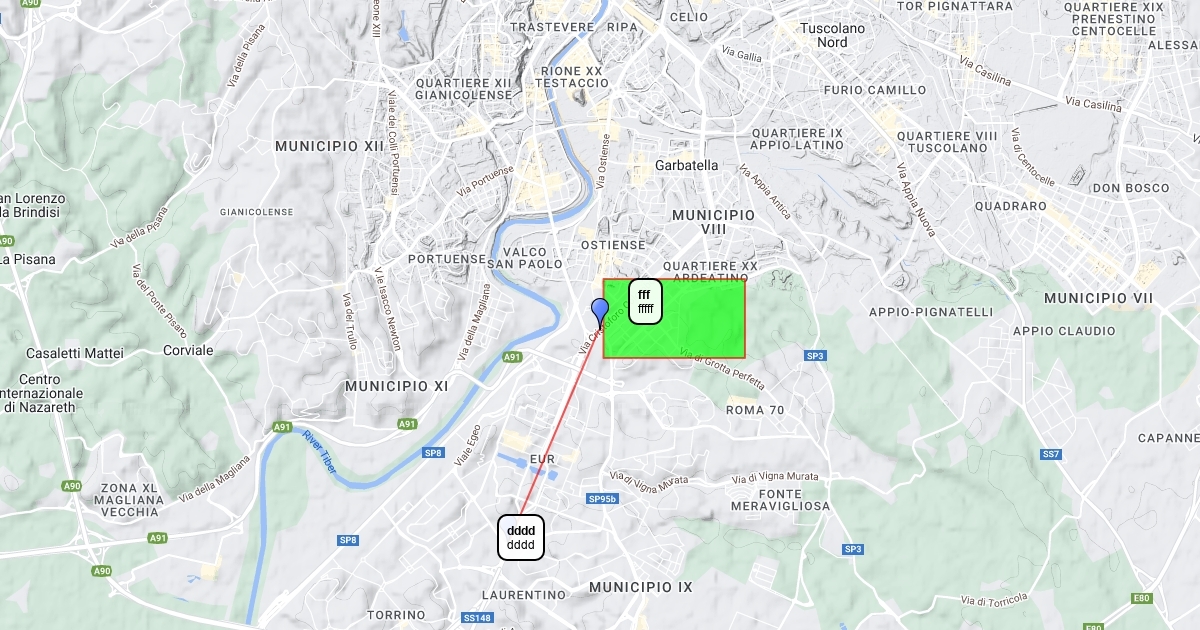Click the A91 shield near Municipio XI
This screenshot has height=630, width=1200.
click(407, 424)
